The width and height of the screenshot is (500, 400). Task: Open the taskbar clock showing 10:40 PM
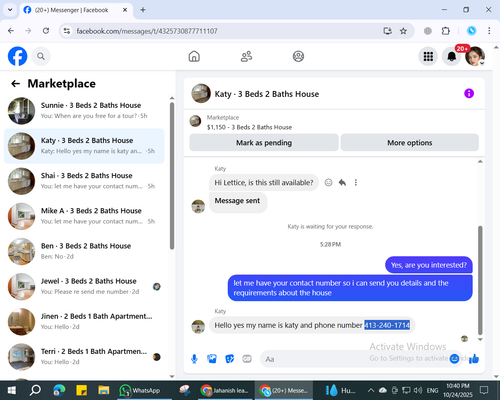tap(458, 390)
